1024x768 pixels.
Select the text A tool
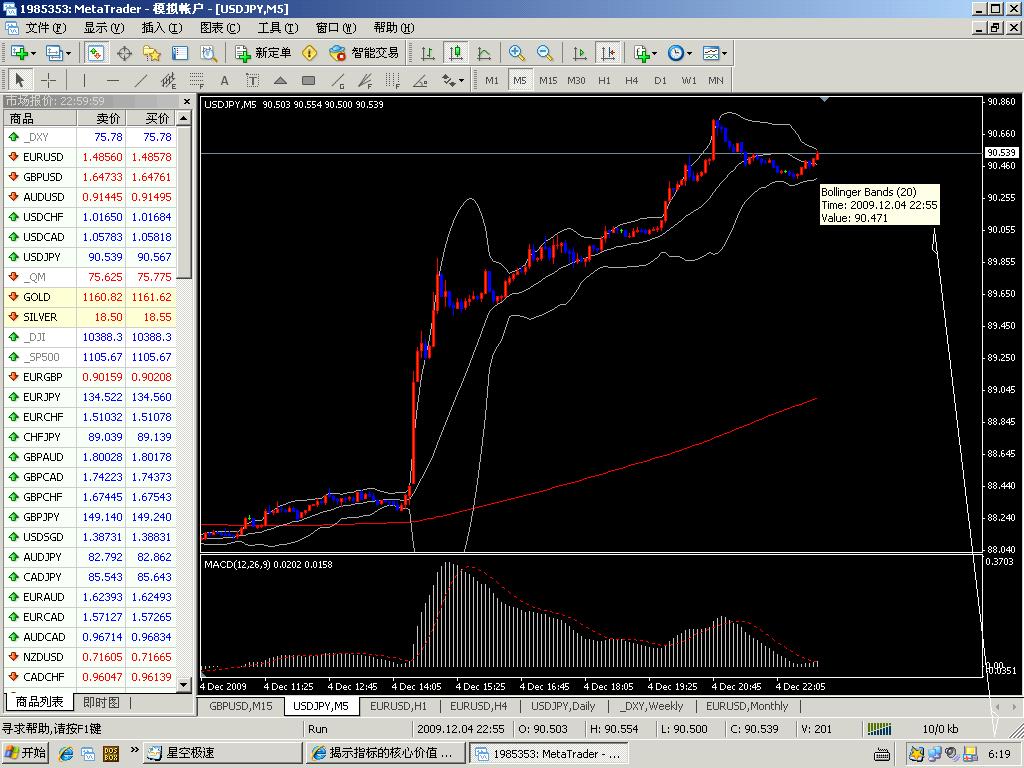[225, 80]
